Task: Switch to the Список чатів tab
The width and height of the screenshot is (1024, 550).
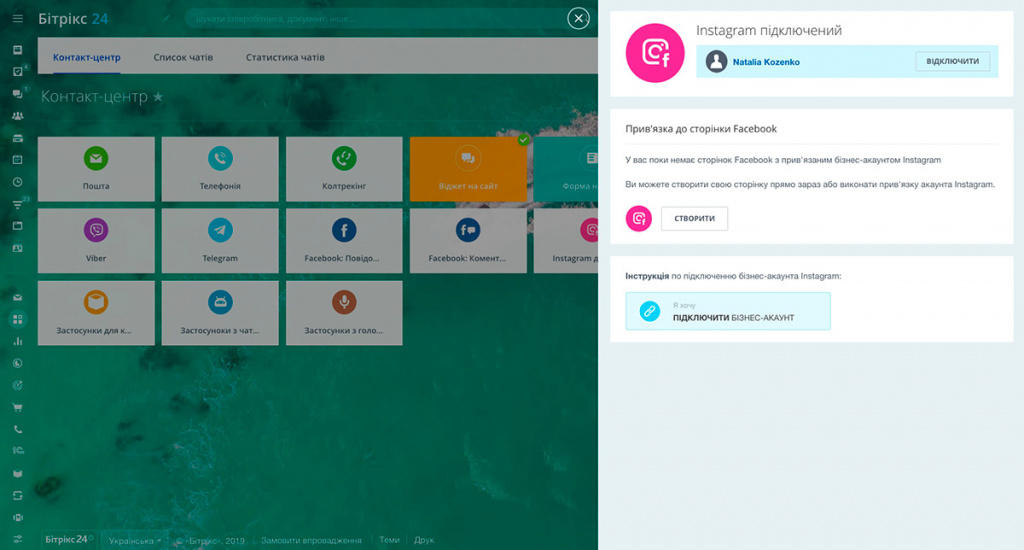Action: (183, 57)
